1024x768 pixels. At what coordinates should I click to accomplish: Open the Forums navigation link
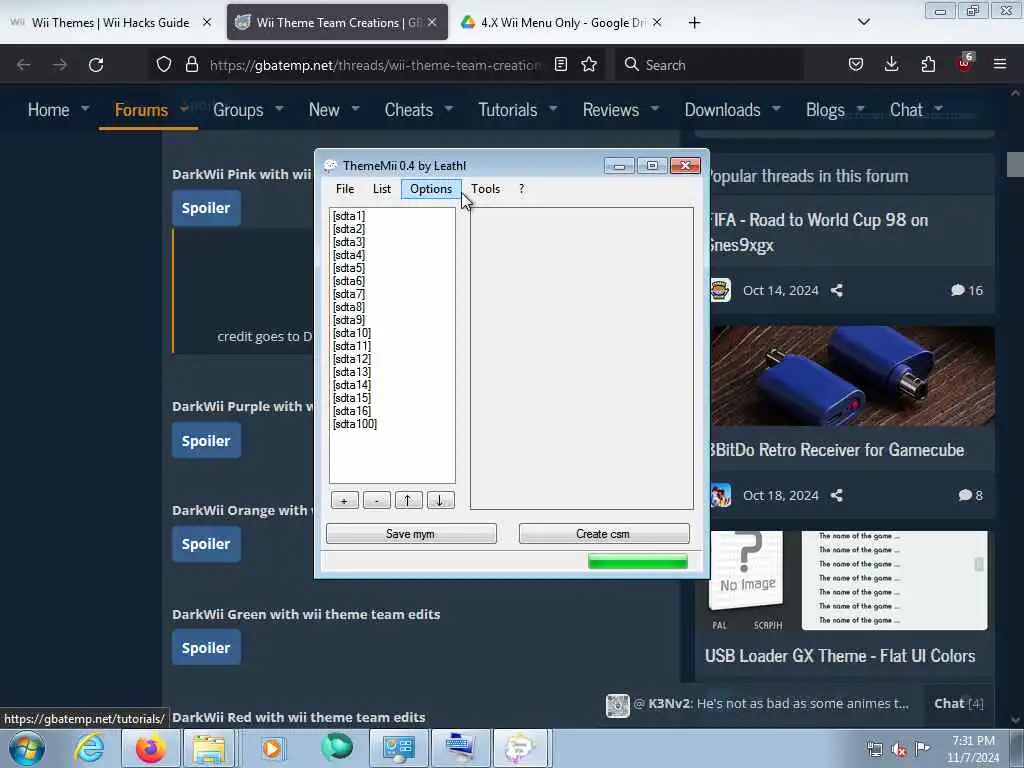(x=141, y=110)
